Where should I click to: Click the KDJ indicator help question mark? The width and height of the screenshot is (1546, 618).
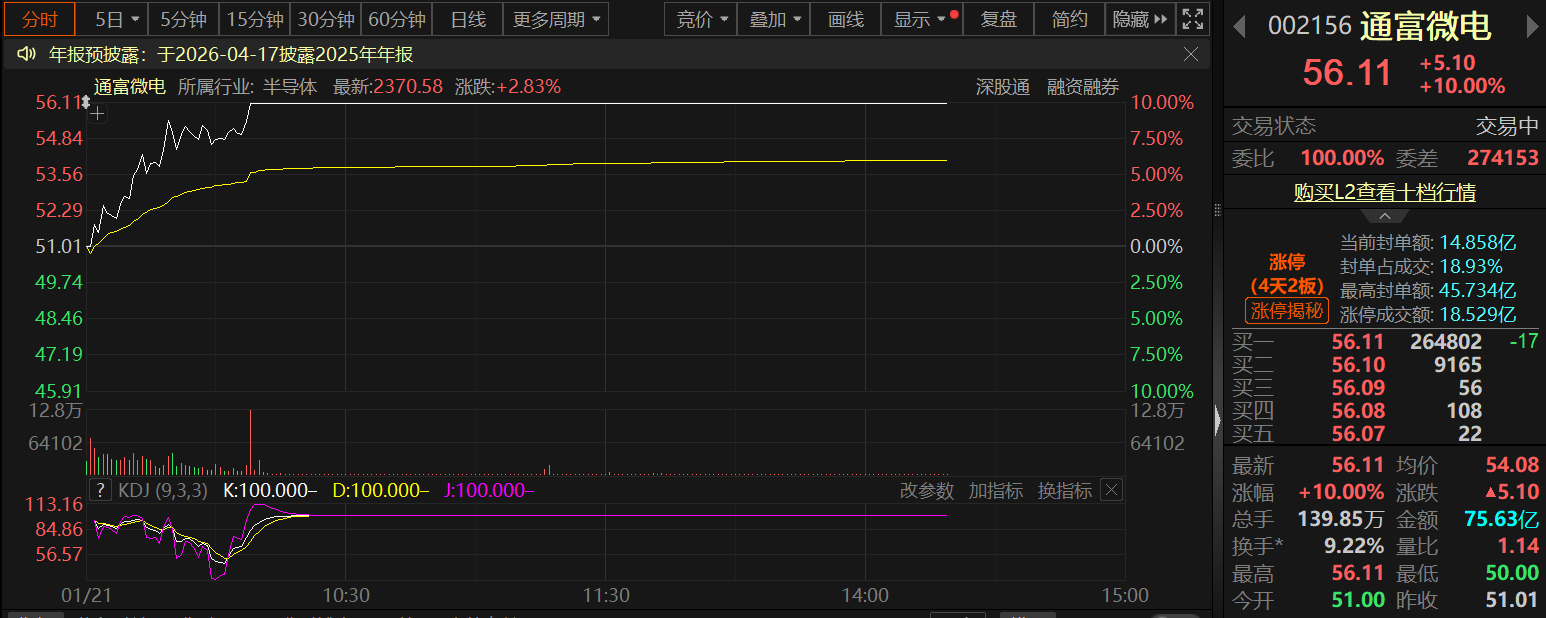(x=100, y=490)
